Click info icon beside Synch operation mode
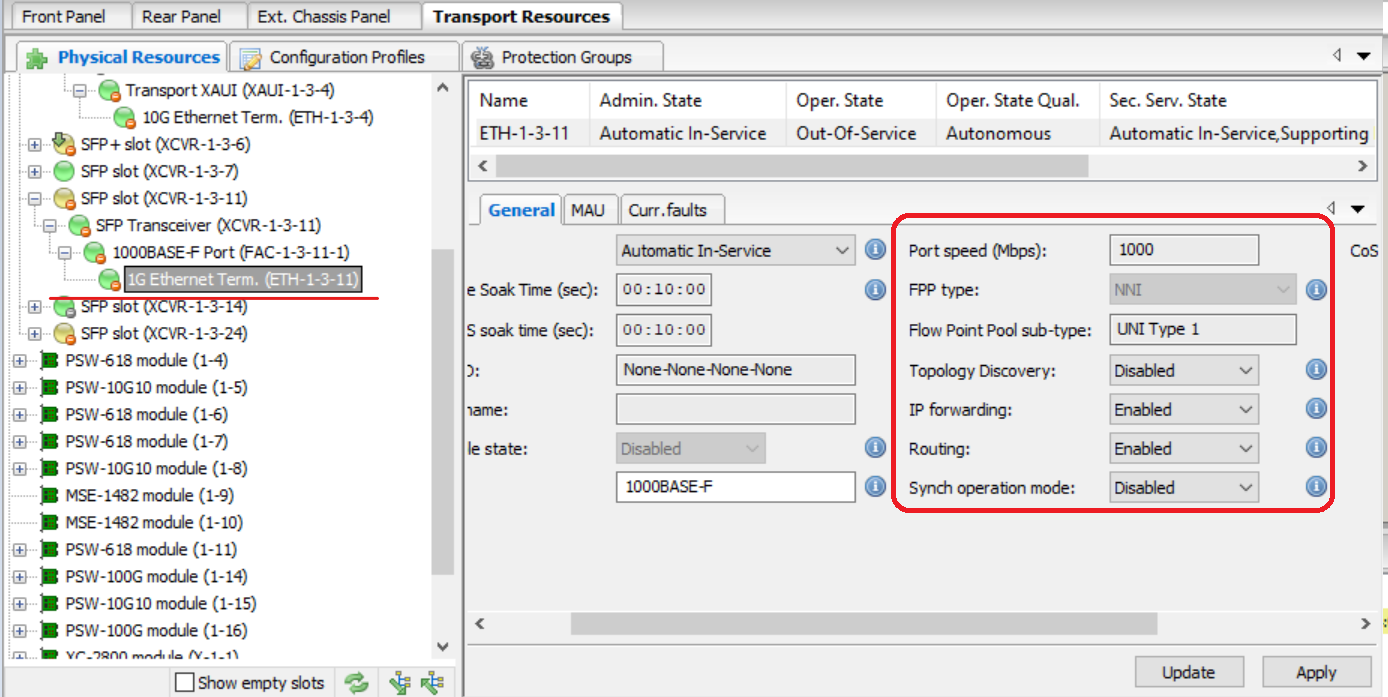 pos(1316,487)
